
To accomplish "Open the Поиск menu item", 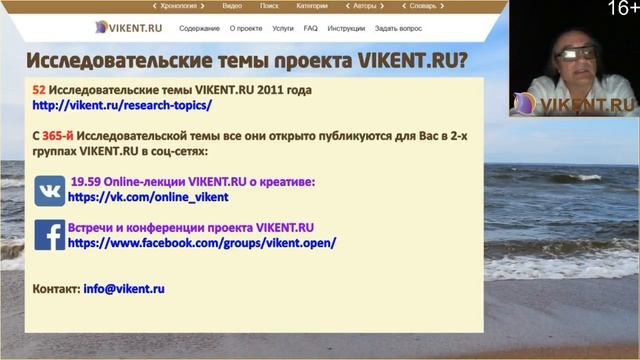I will 269,6.
